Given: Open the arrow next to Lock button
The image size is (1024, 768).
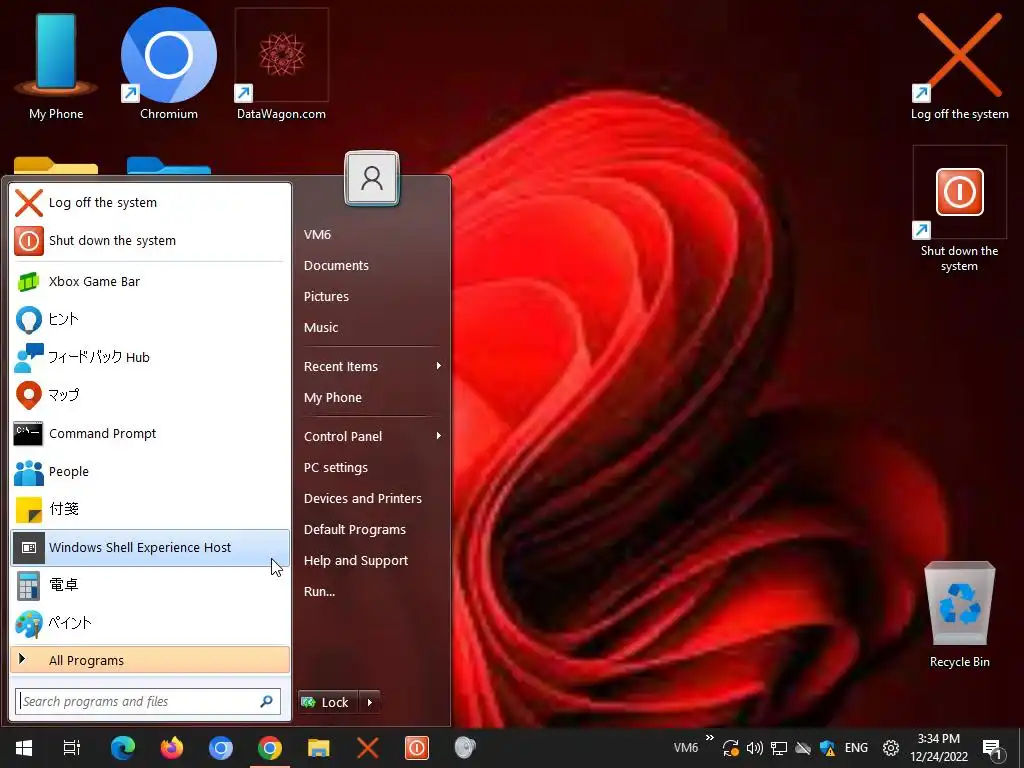Looking at the screenshot, I should [x=369, y=702].
